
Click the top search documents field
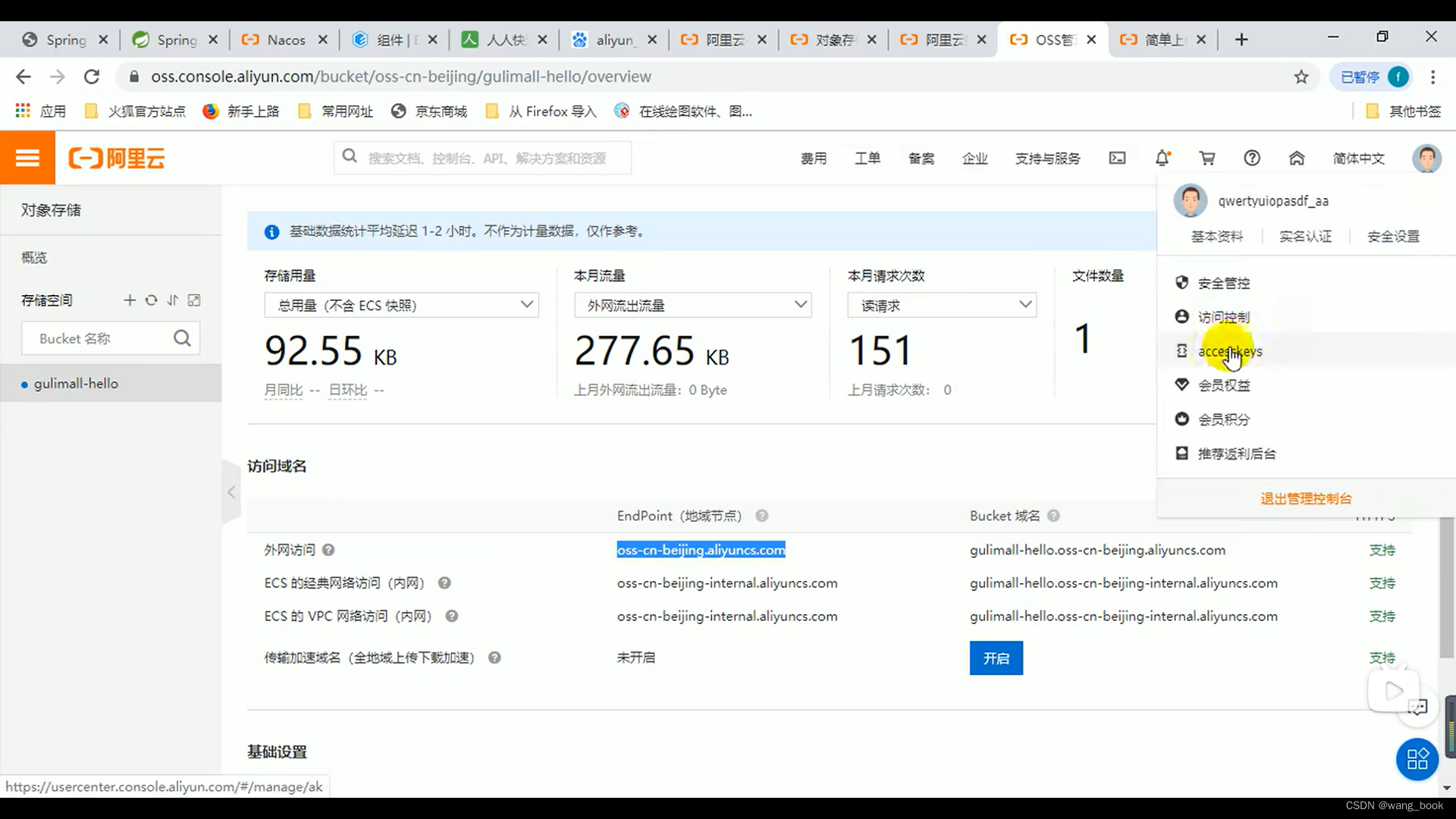(482, 158)
